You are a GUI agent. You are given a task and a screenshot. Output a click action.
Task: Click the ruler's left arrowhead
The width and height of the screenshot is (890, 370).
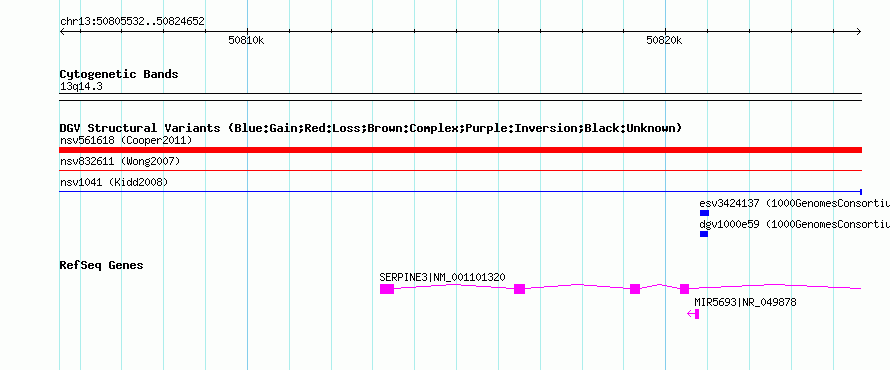62,32
